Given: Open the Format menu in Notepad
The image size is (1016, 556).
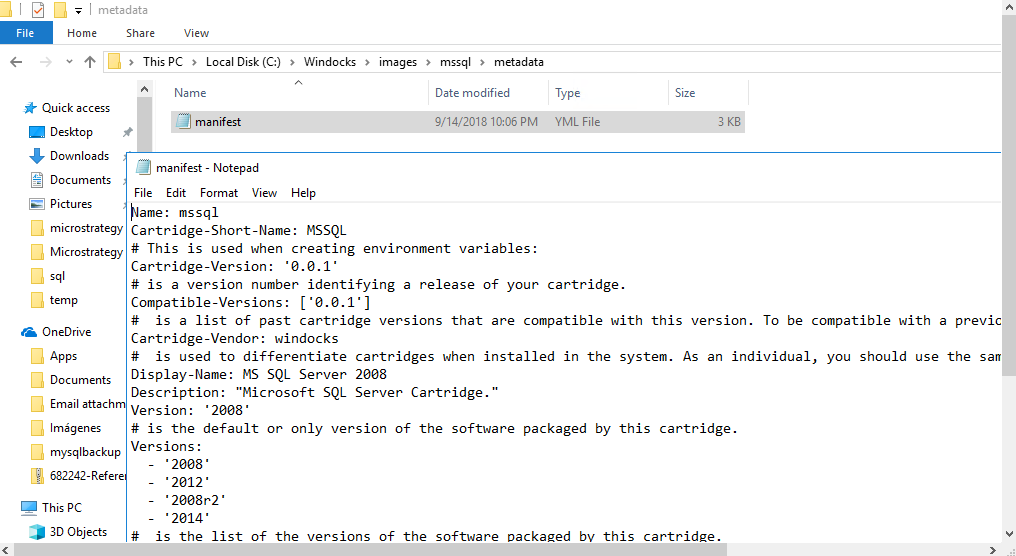Looking at the screenshot, I should click(219, 193).
